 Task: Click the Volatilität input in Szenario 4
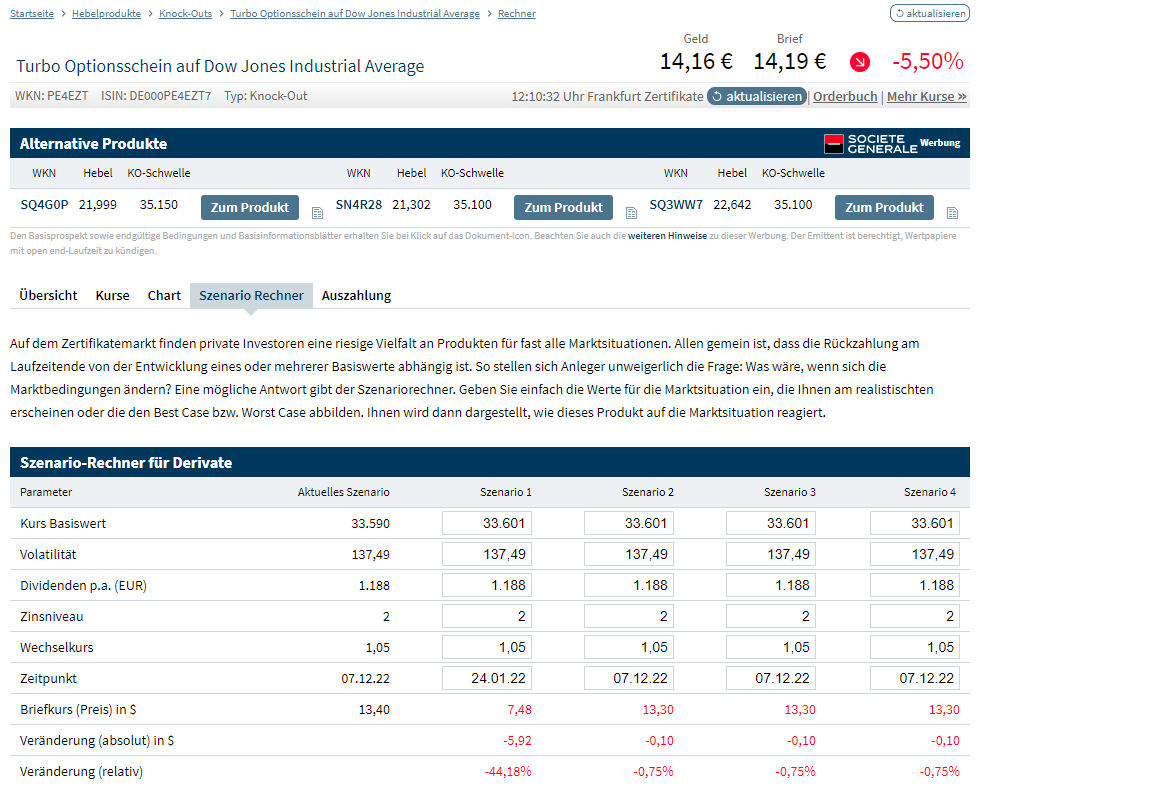click(914, 553)
